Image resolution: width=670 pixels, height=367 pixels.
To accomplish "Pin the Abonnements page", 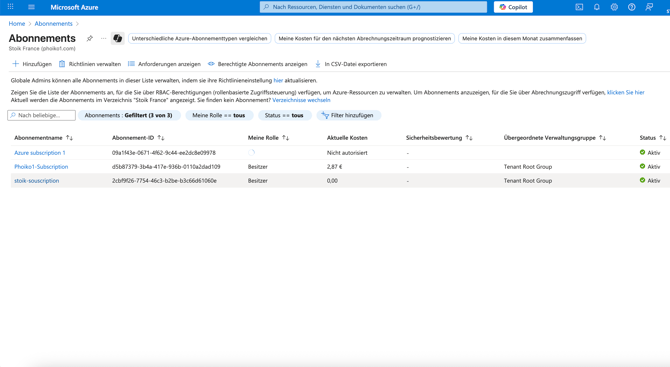I will point(90,38).
